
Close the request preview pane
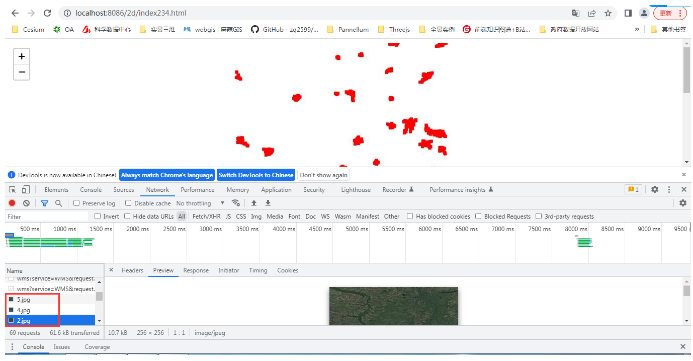pyautogui.click(x=111, y=270)
